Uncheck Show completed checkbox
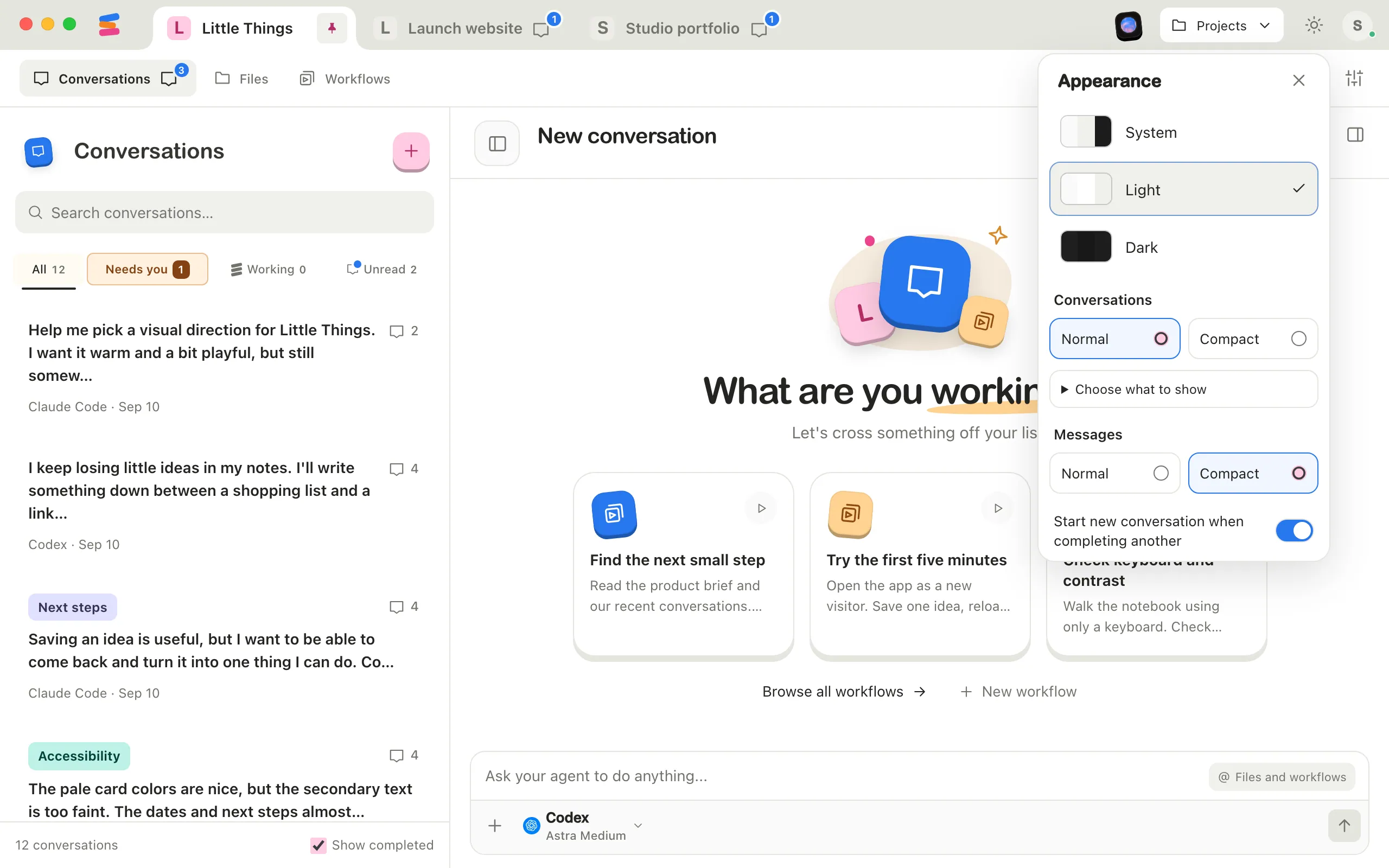Image resolution: width=1389 pixels, height=868 pixels. point(318,845)
